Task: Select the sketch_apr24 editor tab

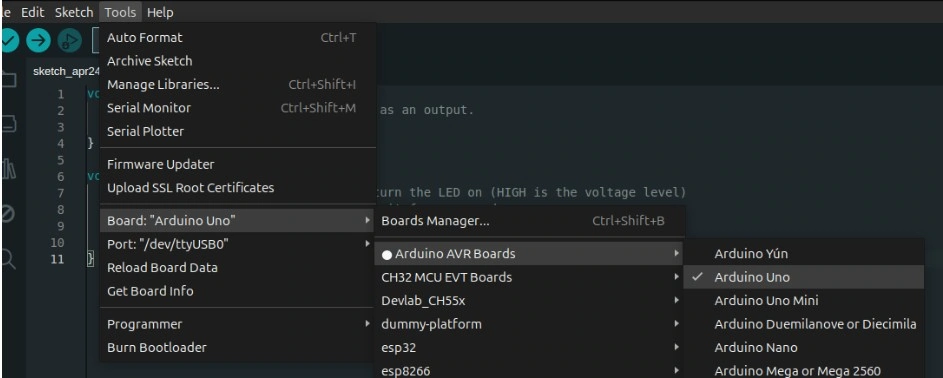Action: pos(63,72)
